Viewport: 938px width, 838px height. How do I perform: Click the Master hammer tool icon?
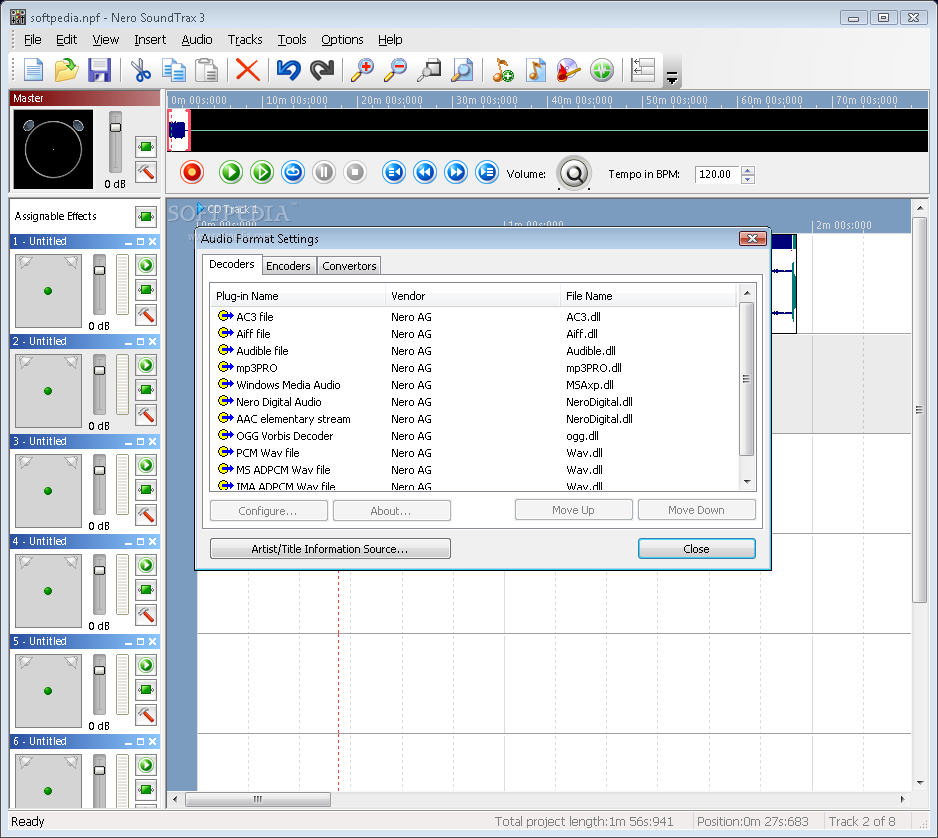click(x=146, y=172)
